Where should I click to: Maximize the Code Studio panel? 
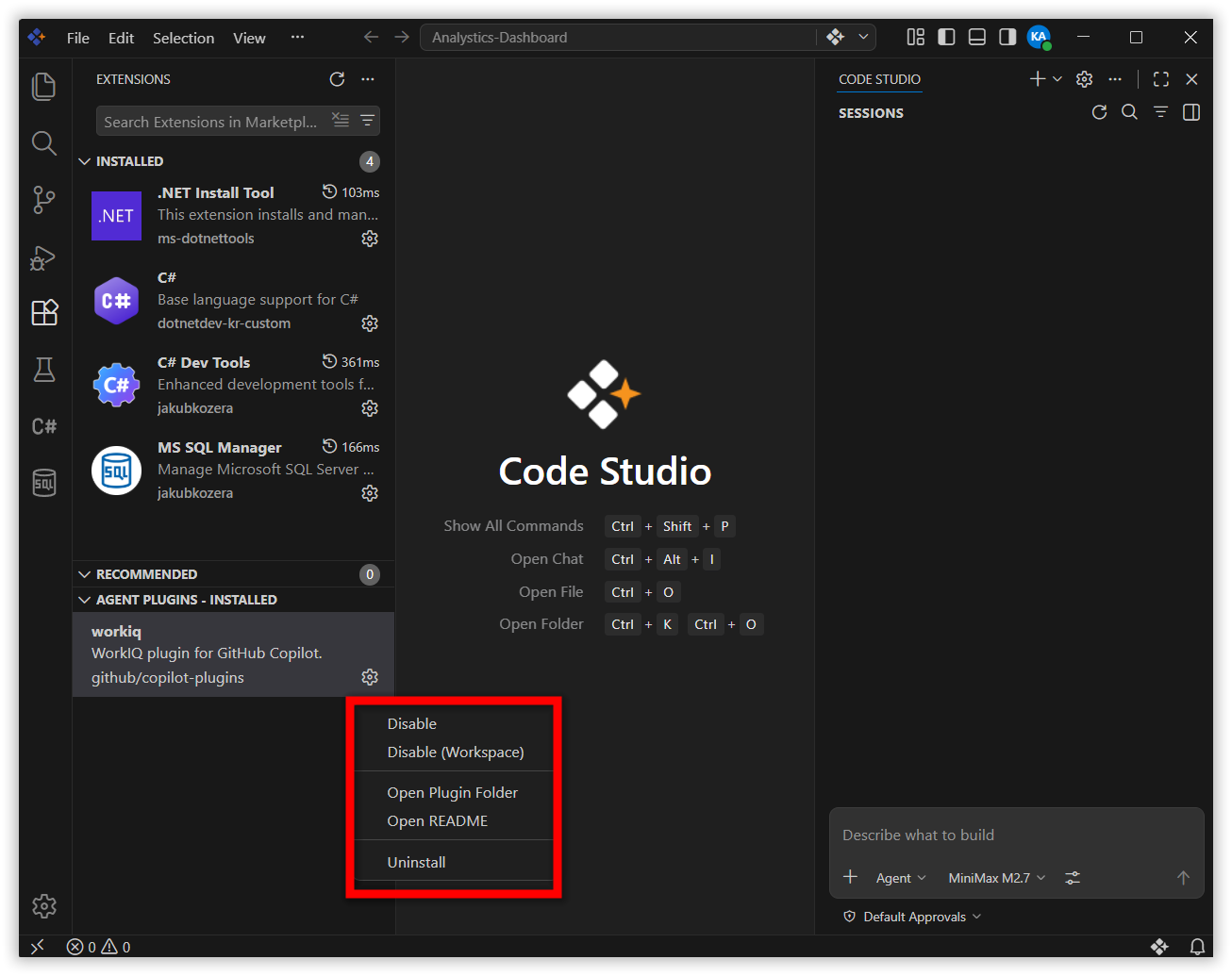1161,79
